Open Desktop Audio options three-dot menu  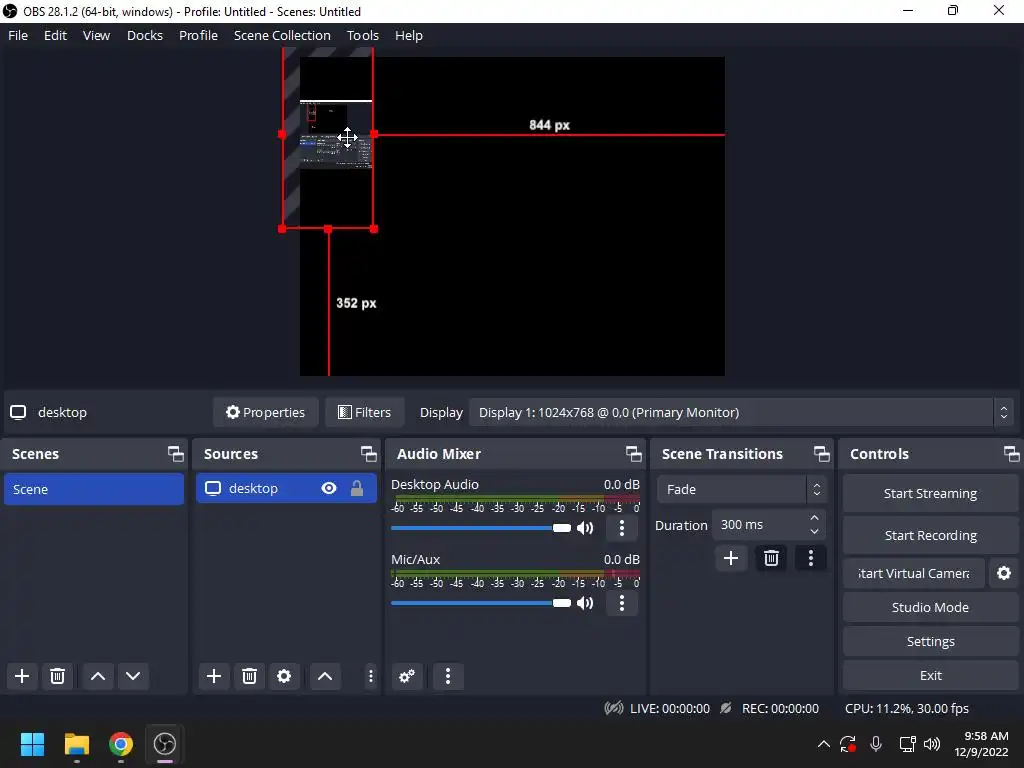point(622,528)
